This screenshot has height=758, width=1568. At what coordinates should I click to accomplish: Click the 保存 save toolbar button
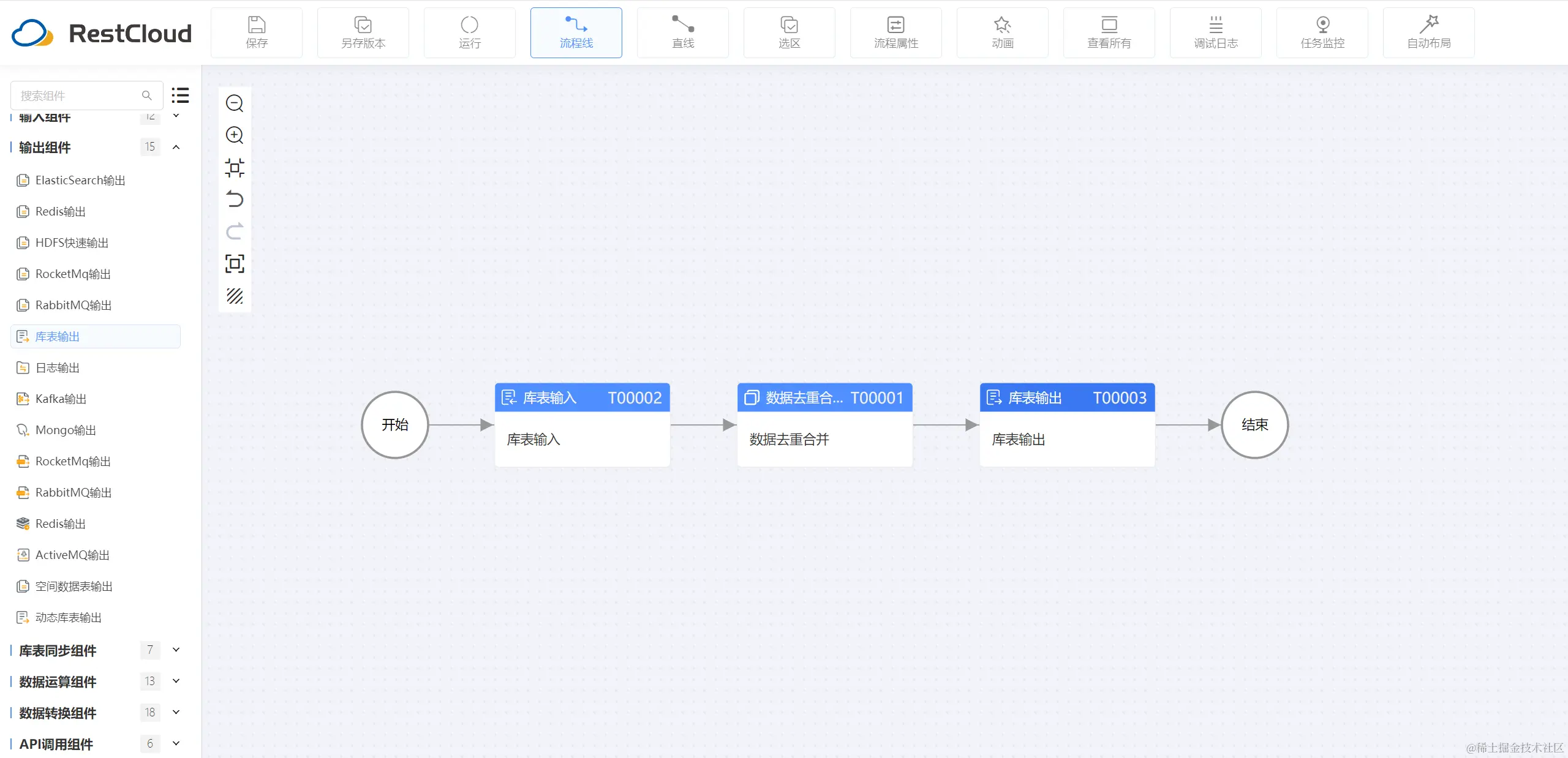click(257, 33)
